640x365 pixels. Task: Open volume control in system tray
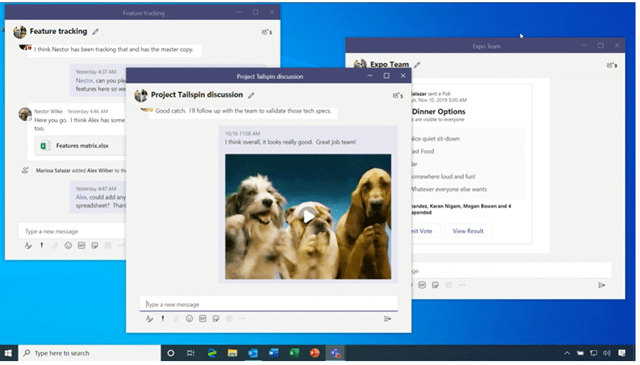point(607,353)
